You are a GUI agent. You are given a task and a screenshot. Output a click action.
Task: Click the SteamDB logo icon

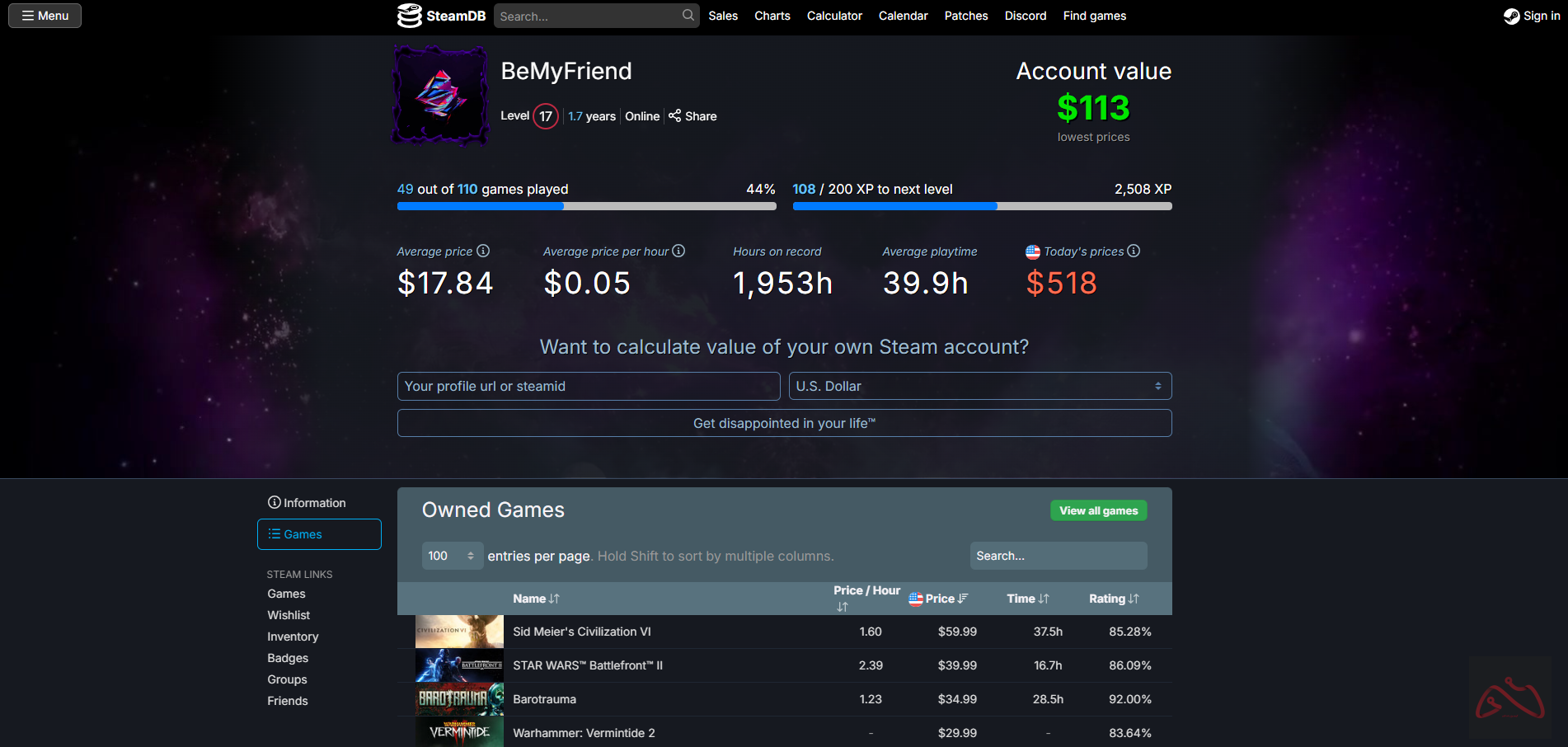[409, 16]
